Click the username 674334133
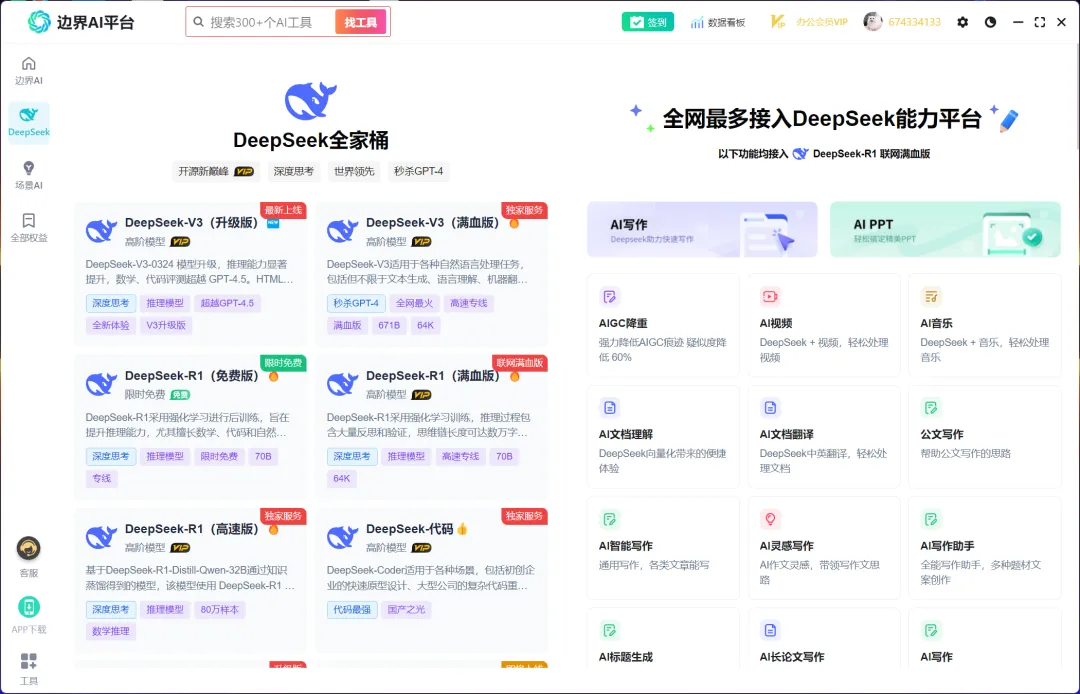1080x694 pixels. point(914,22)
